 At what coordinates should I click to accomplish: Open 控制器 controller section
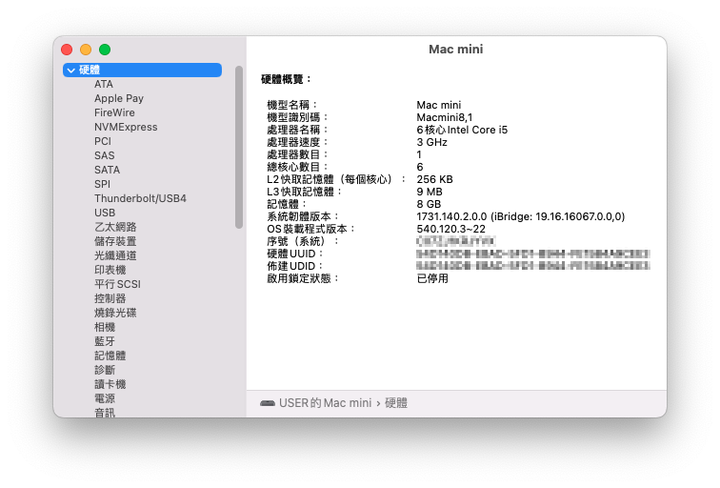(110, 298)
